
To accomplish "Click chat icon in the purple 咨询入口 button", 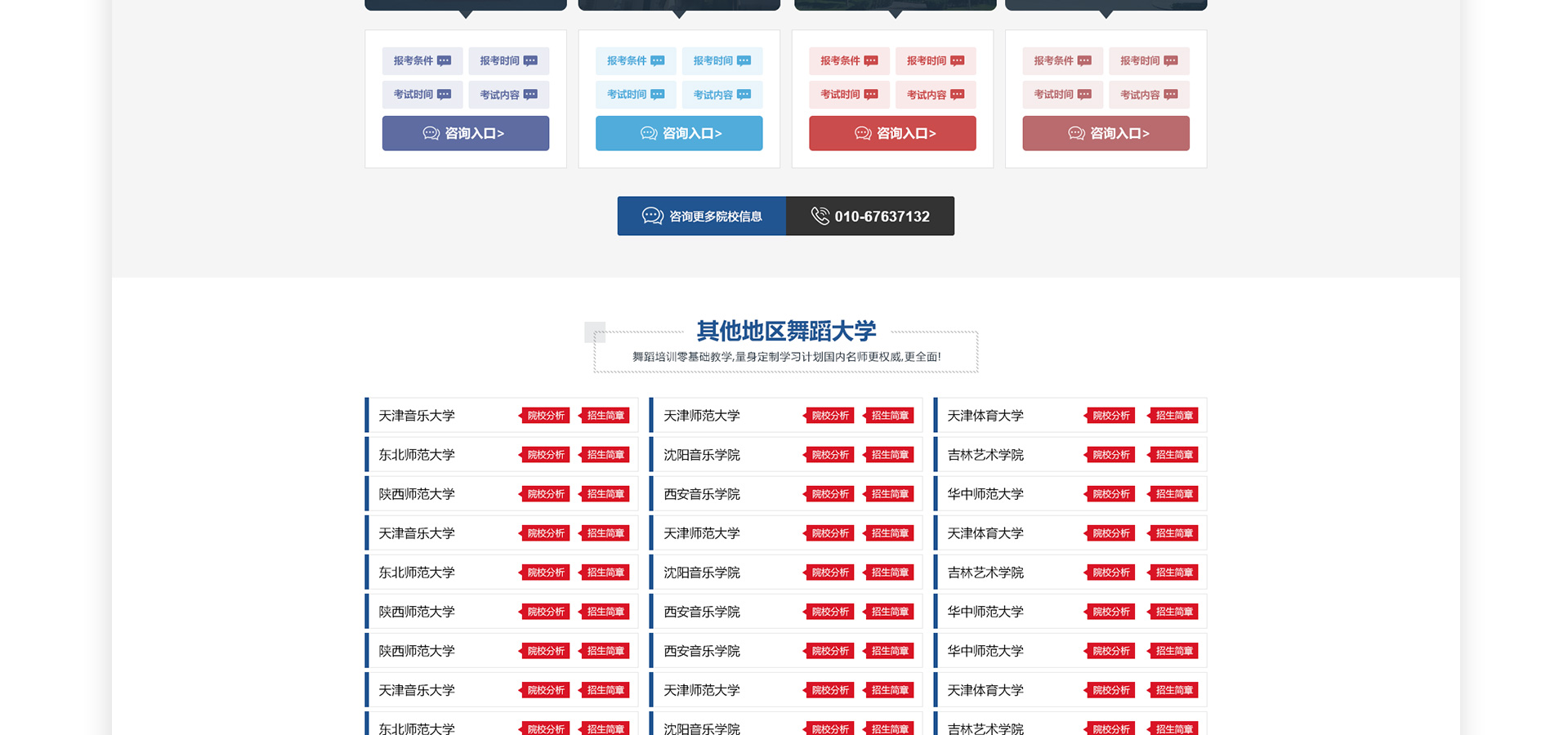I will [431, 133].
